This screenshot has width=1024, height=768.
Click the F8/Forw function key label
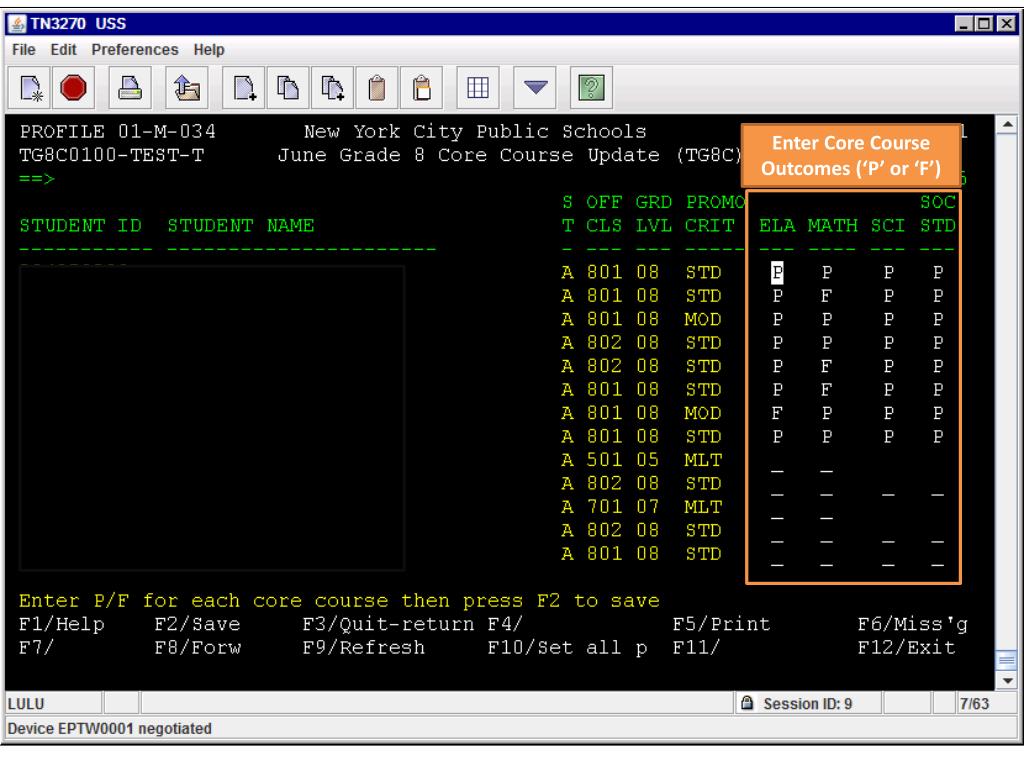point(198,648)
